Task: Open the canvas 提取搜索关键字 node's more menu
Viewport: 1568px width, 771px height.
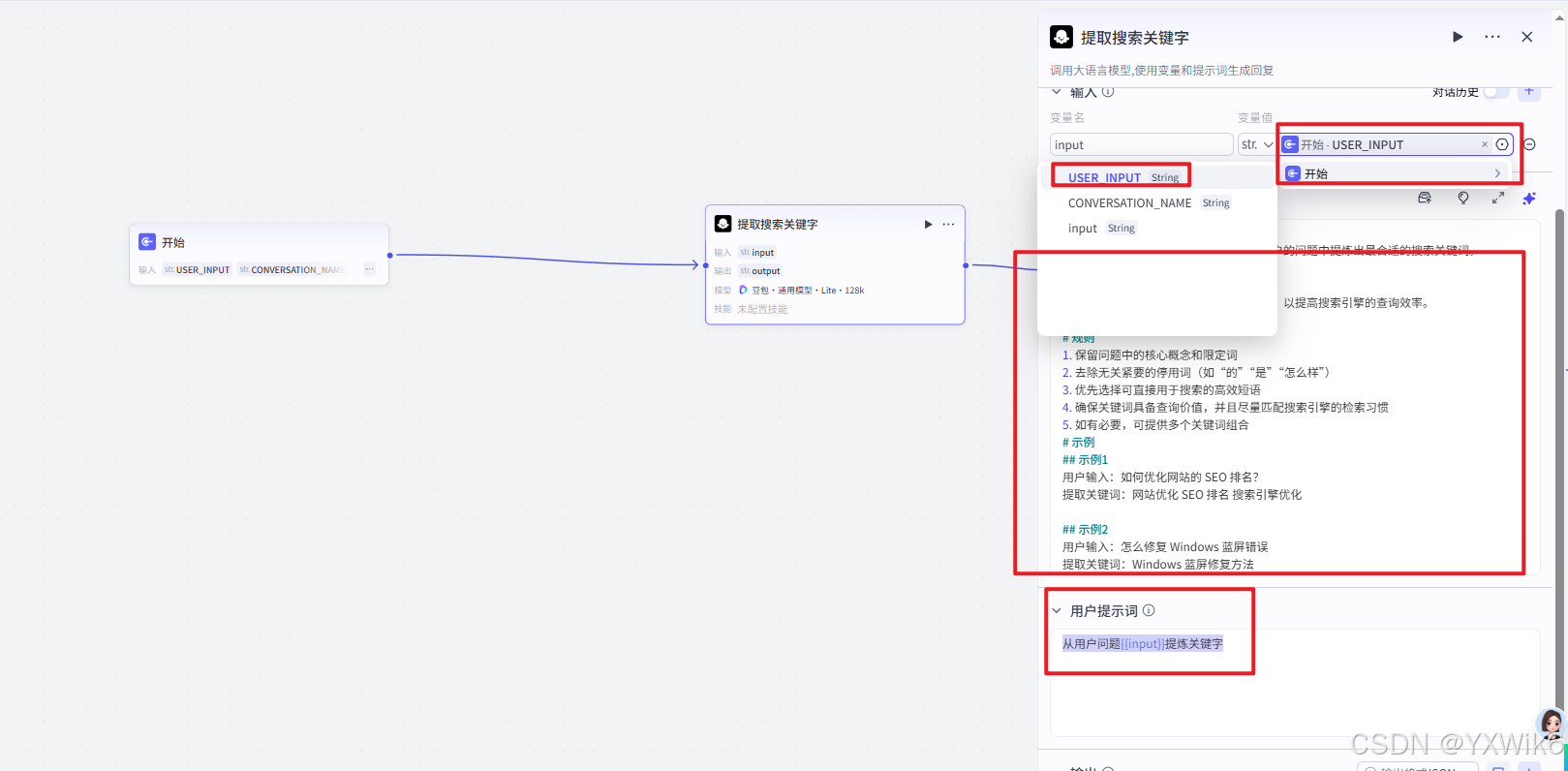Action: (948, 224)
